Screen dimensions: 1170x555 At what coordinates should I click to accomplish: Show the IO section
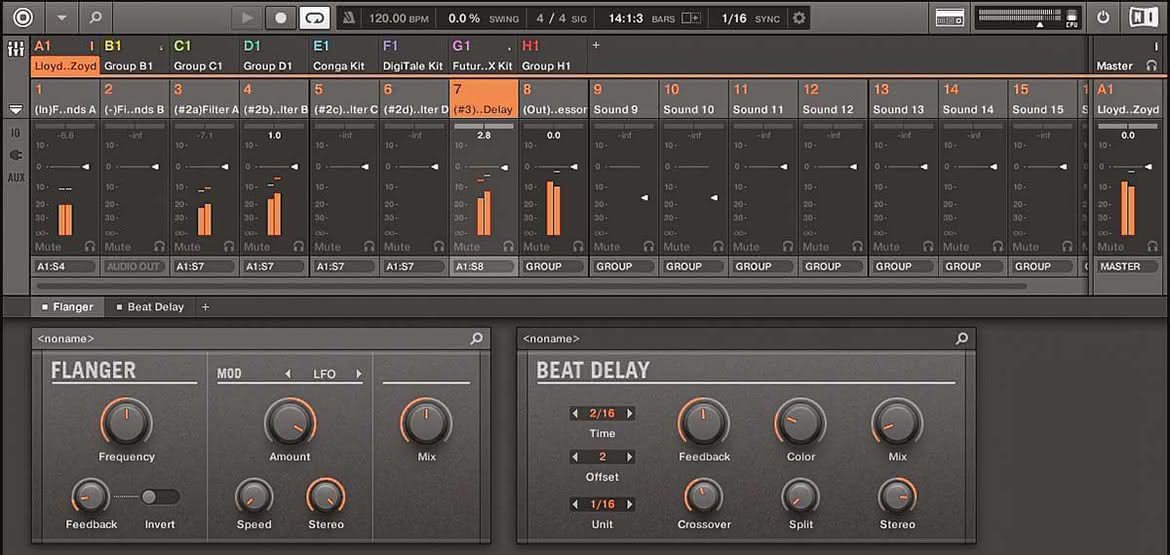pos(15,134)
